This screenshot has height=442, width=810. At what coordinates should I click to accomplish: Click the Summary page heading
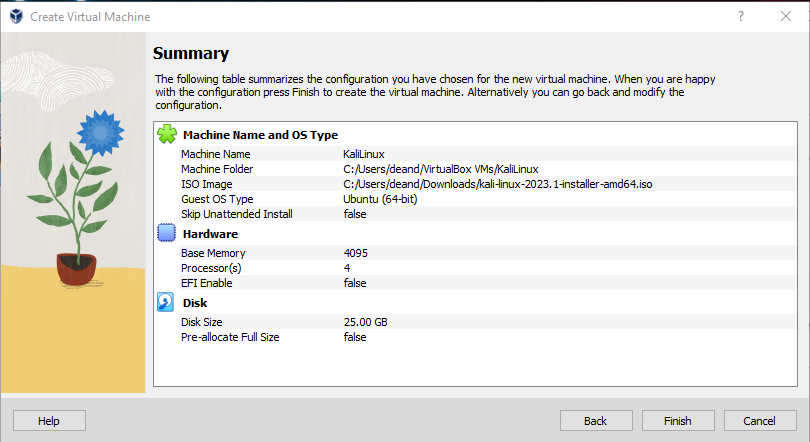coord(191,53)
